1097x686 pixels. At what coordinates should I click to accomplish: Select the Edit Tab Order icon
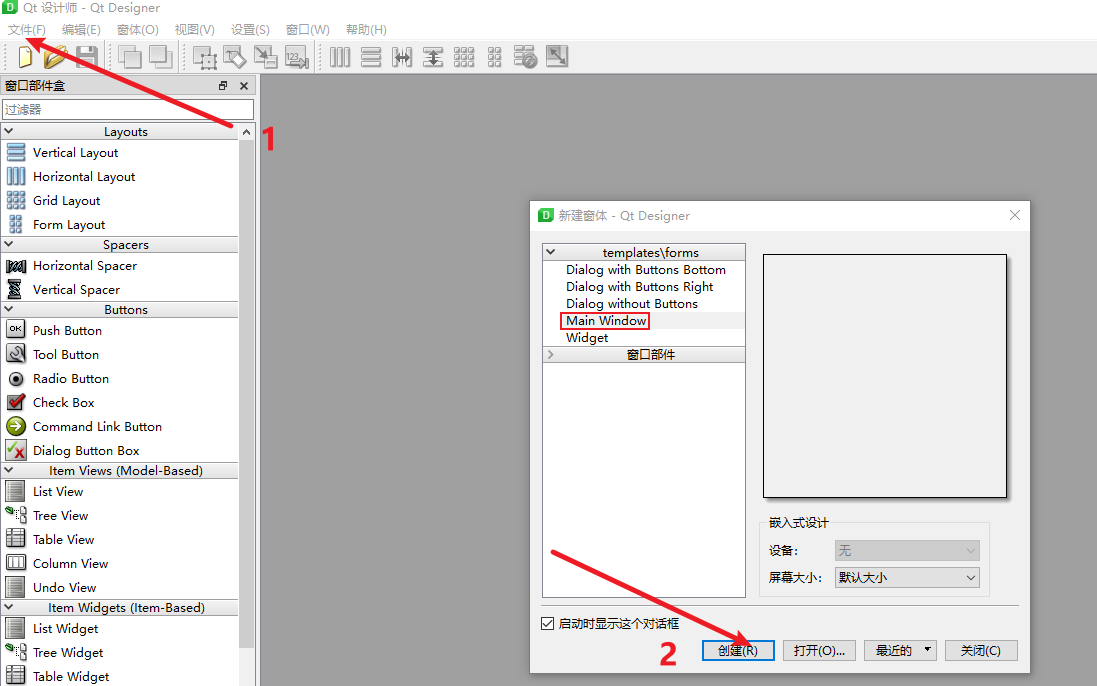tap(296, 57)
